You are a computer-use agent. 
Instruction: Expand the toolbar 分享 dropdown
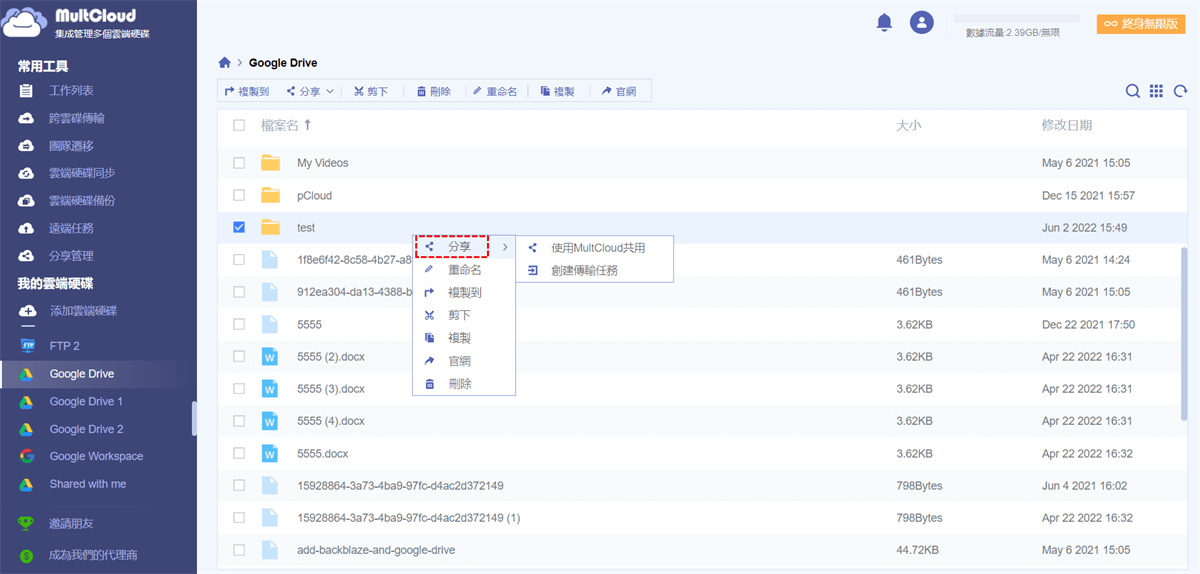click(x=310, y=91)
